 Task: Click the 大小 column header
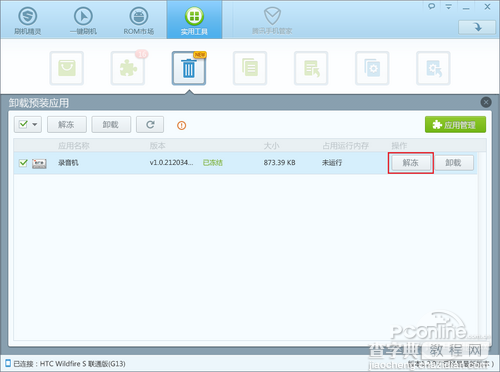point(271,146)
